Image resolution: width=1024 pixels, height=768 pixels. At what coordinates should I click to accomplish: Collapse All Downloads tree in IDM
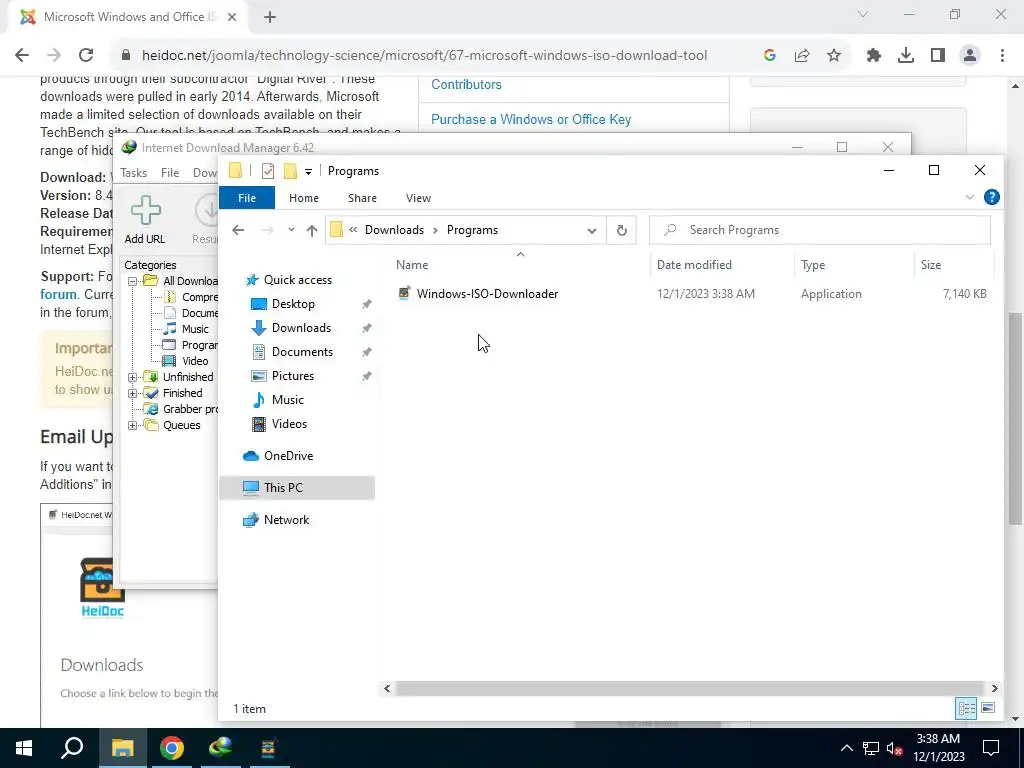coord(133,281)
